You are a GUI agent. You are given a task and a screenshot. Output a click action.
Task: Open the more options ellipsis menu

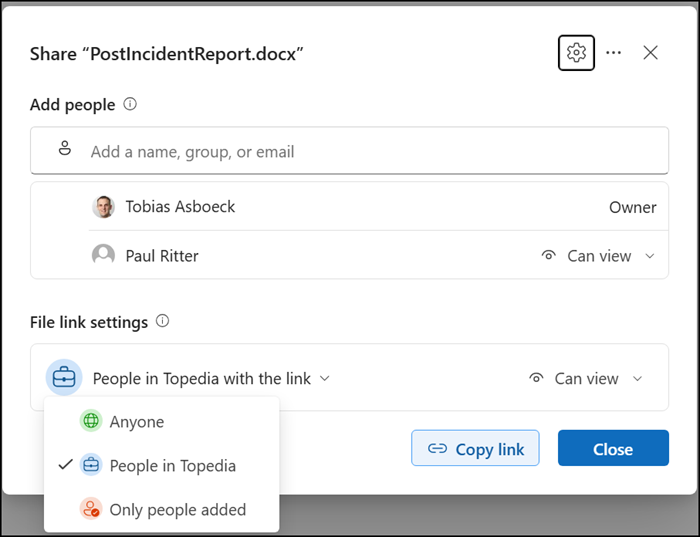(613, 53)
